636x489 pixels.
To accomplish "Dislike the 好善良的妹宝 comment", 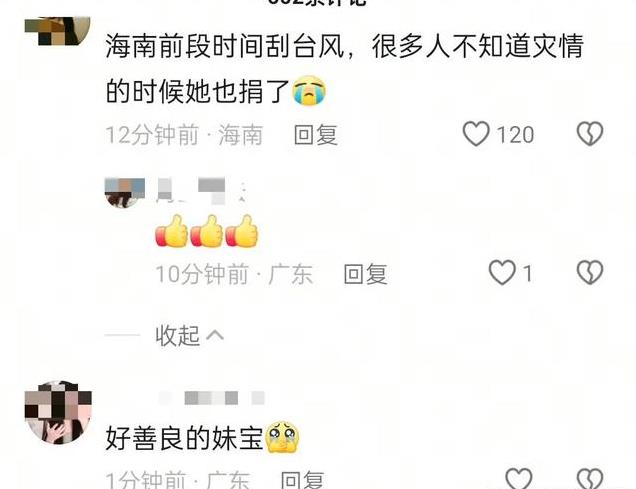I will coord(590,478).
